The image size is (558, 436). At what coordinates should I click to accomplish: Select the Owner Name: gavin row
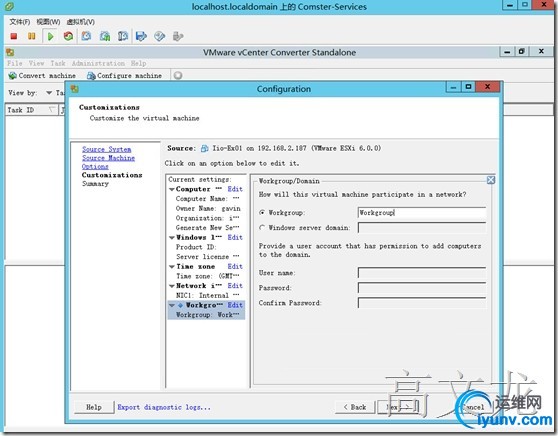pos(208,209)
